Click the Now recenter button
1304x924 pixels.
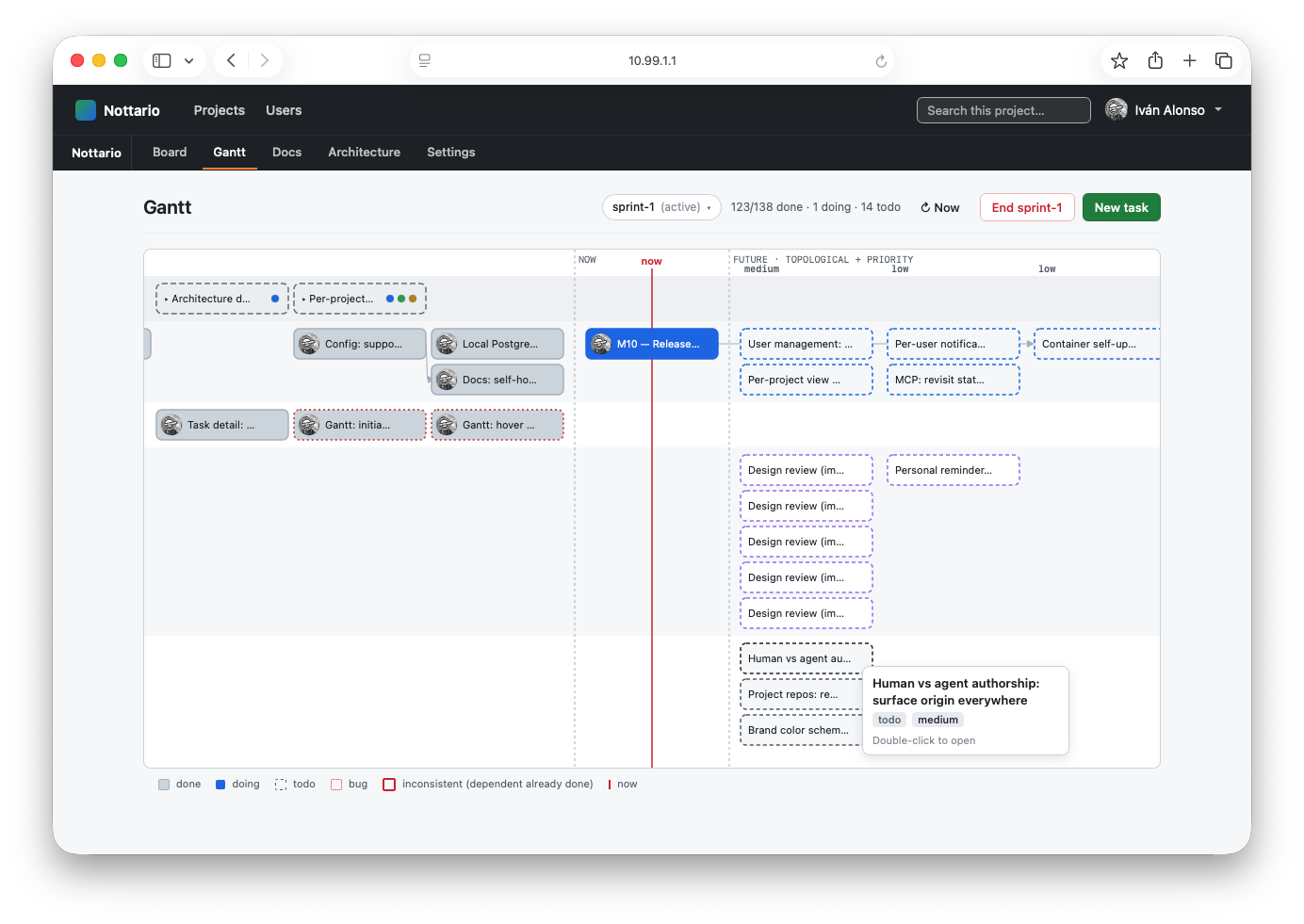point(940,207)
